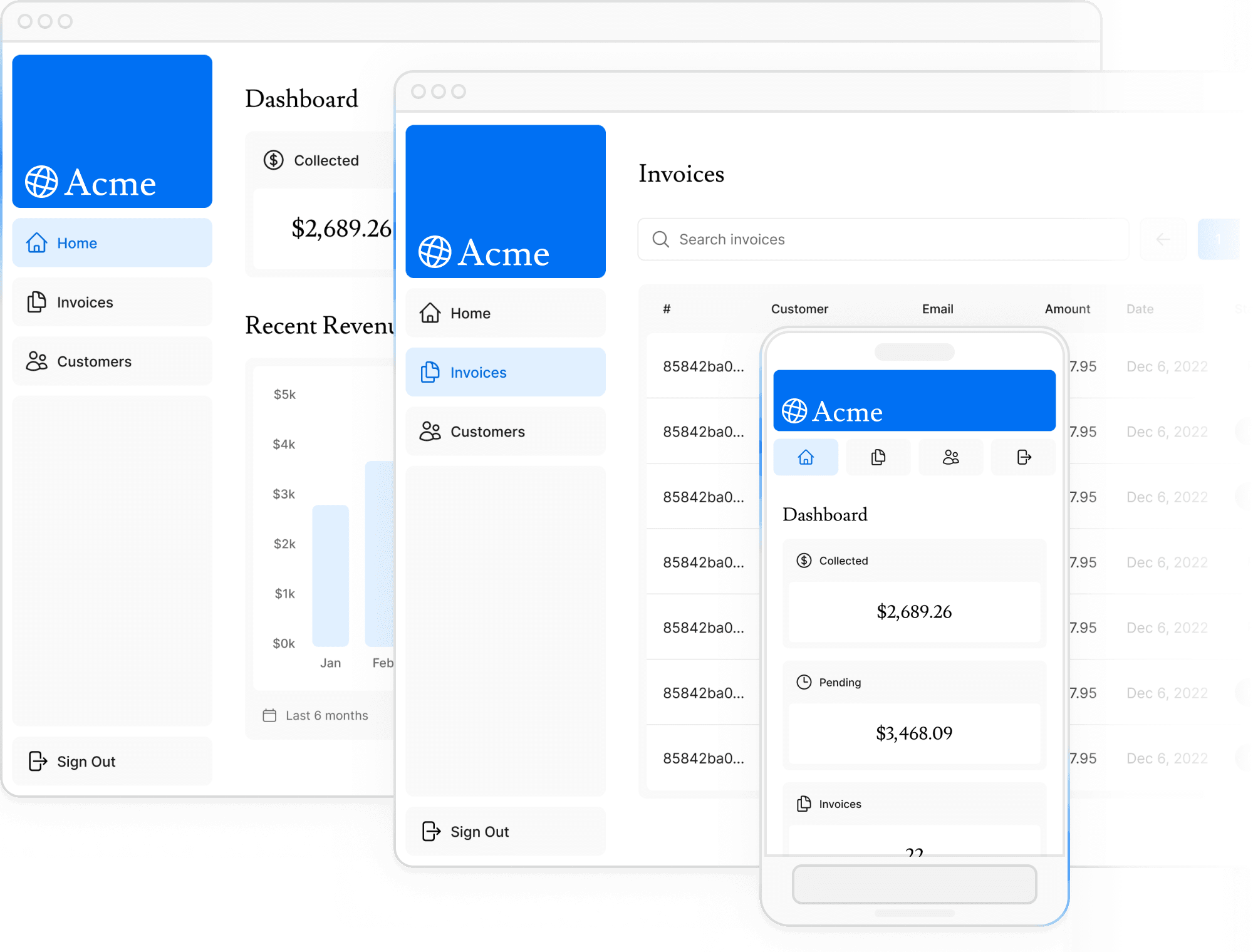Image resolution: width=1253 pixels, height=952 pixels.
Task: Select the Invoices tab in middle panel
Action: point(506,371)
